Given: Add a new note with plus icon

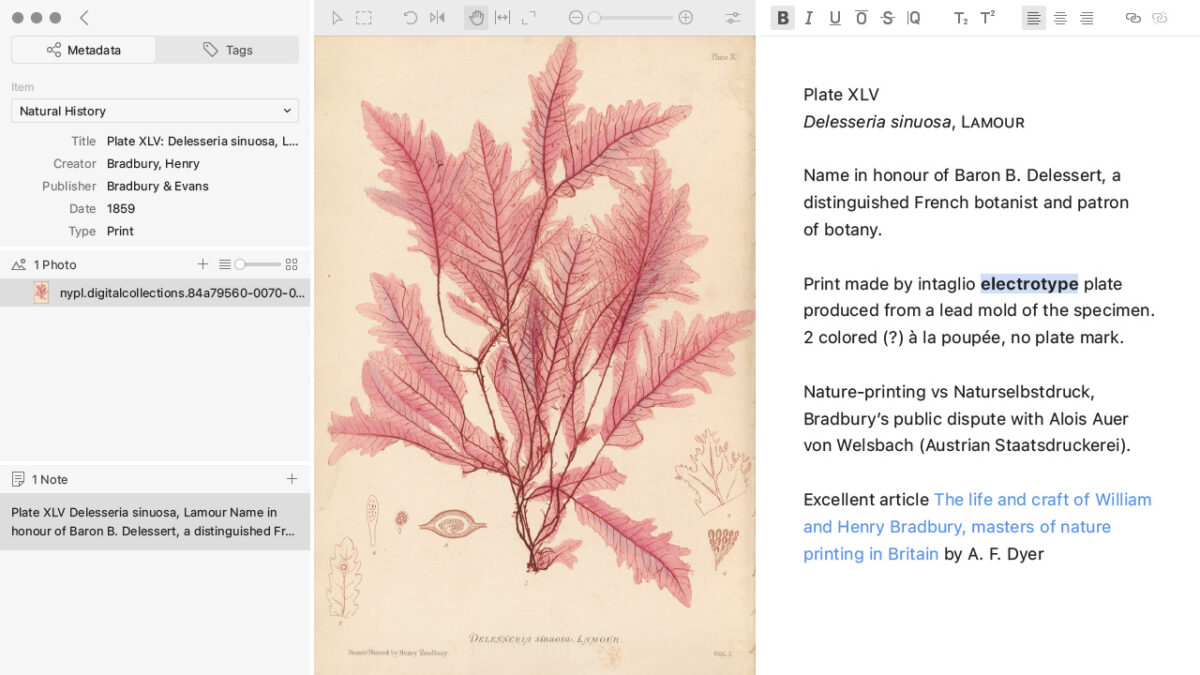Looking at the screenshot, I should 292,479.
